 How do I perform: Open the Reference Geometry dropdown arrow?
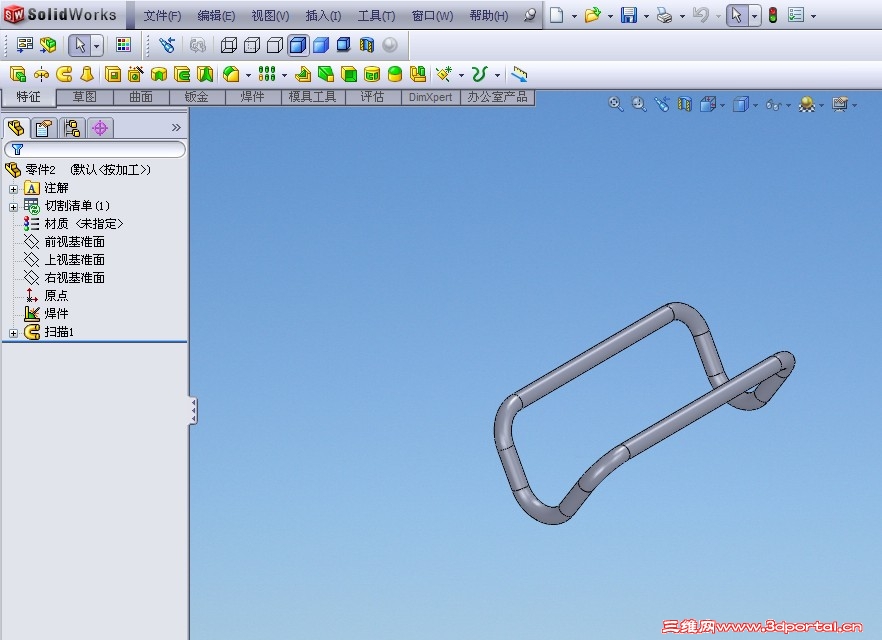[461, 75]
